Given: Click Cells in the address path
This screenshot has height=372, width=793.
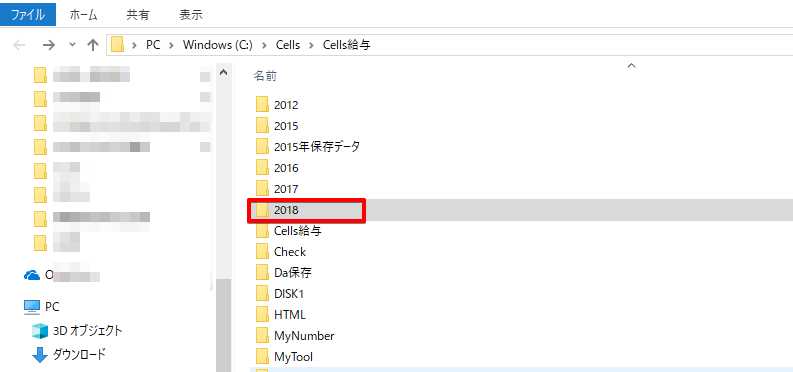Looking at the screenshot, I should pos(288,45).
